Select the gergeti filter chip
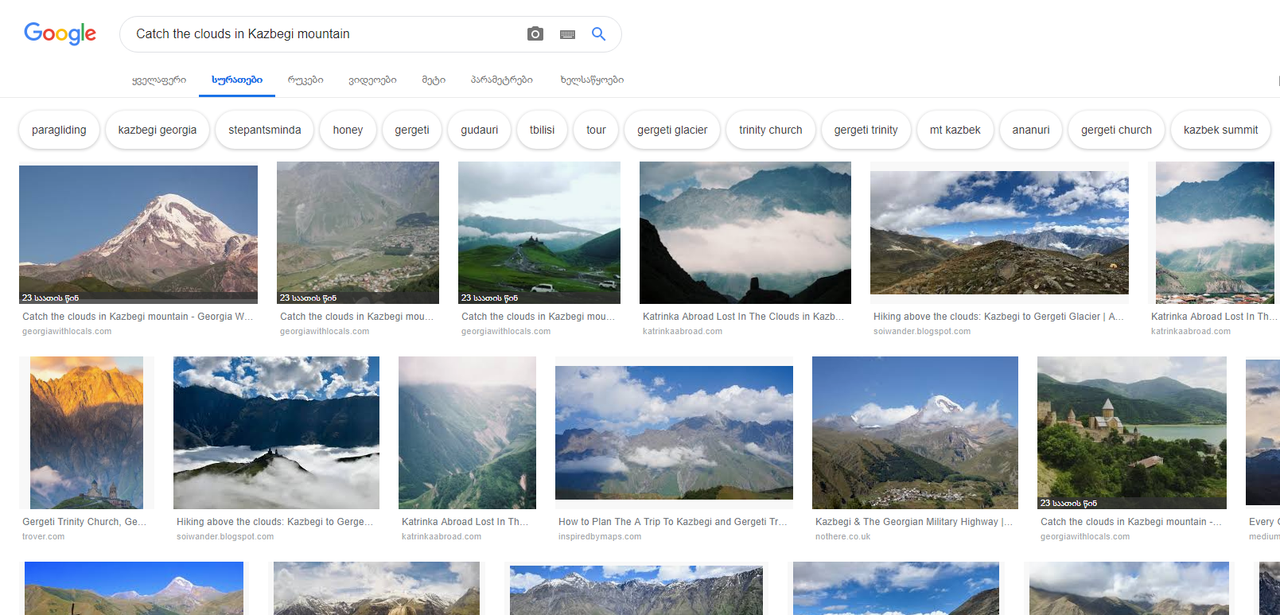 [412, 130]
